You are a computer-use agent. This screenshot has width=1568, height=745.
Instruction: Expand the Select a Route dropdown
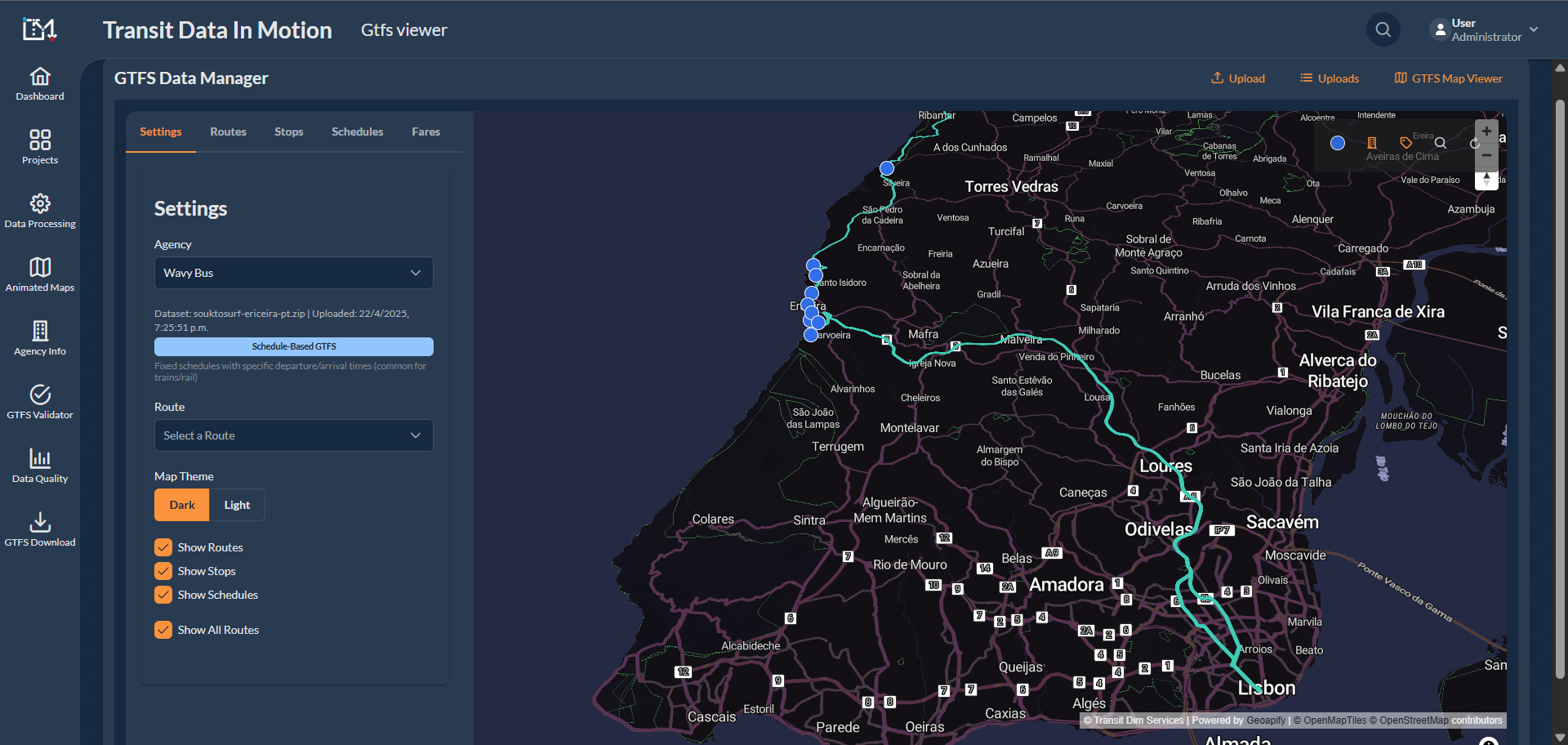pyautogui.click(x=293, y=435)
